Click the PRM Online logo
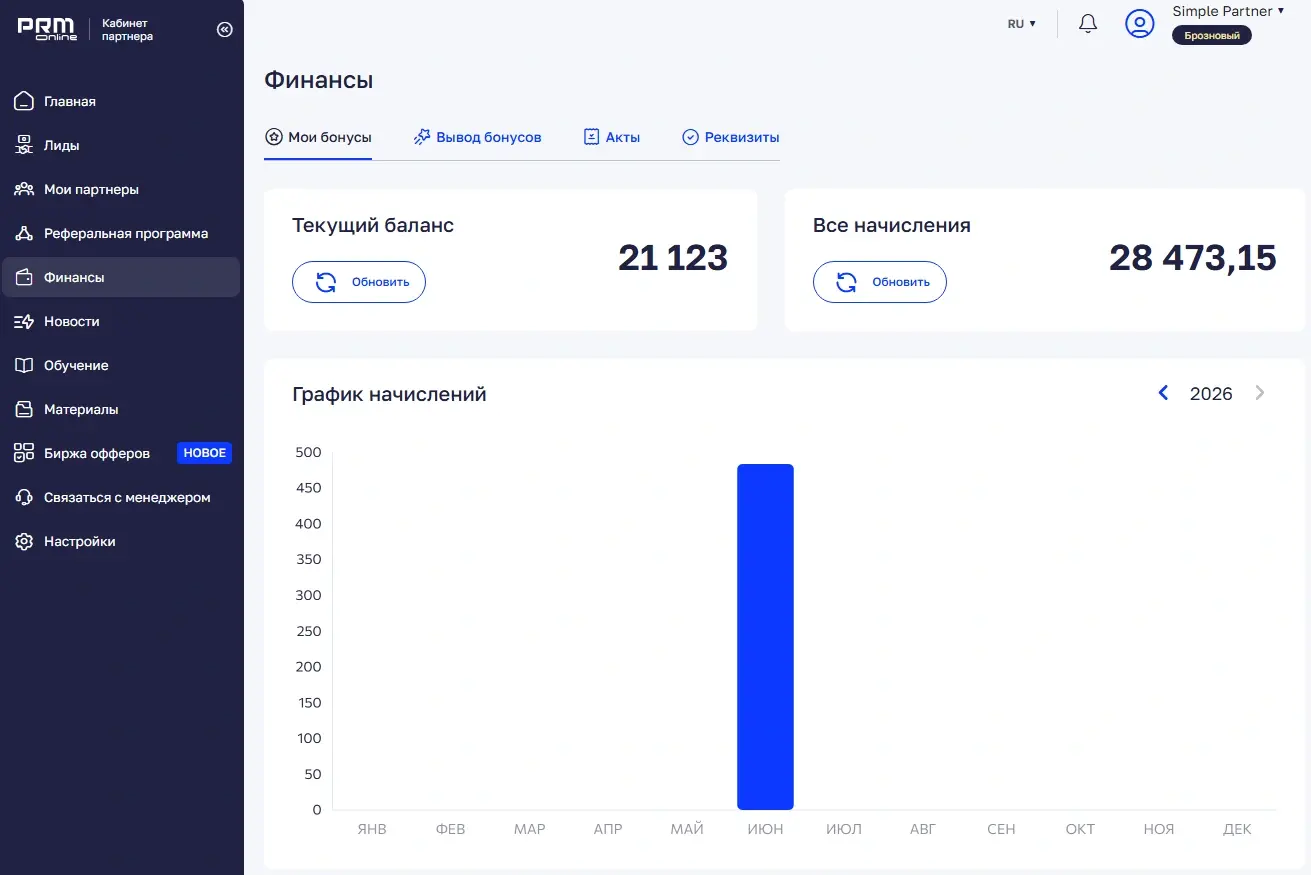Screen dimensions: 1311x875 [x=47, y=29]
